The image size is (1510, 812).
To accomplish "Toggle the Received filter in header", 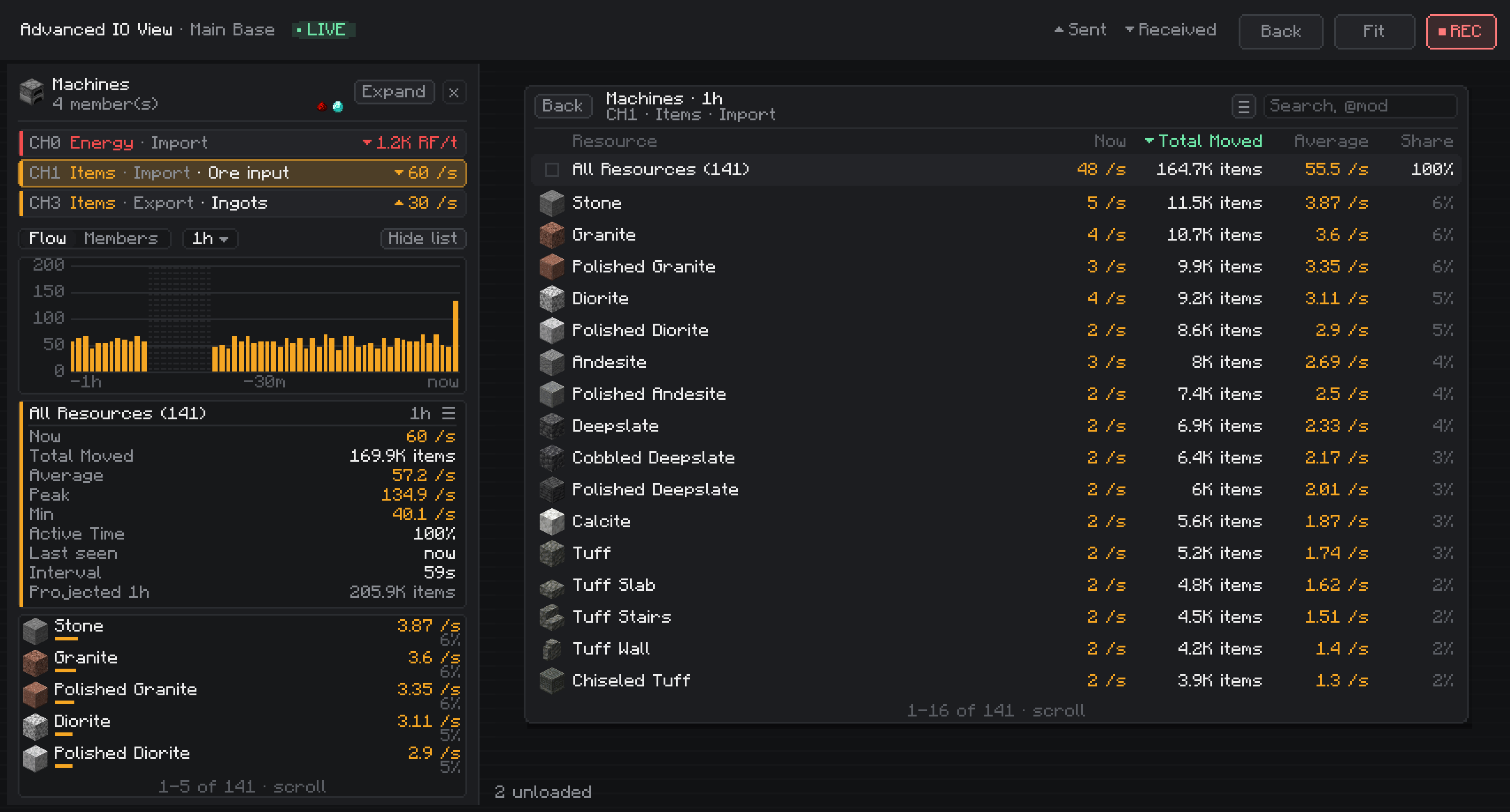I will (1170, 29).
